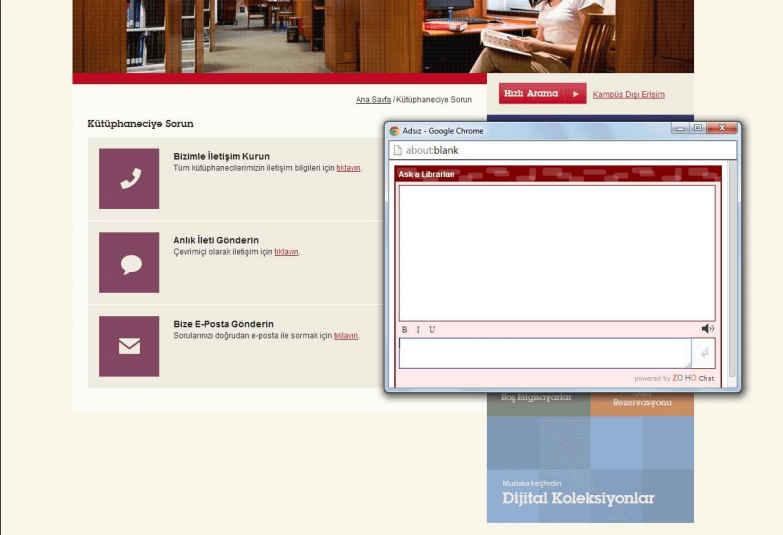
Task: Click the envelope e-mail icon tile
Action: tap(129, 346)
